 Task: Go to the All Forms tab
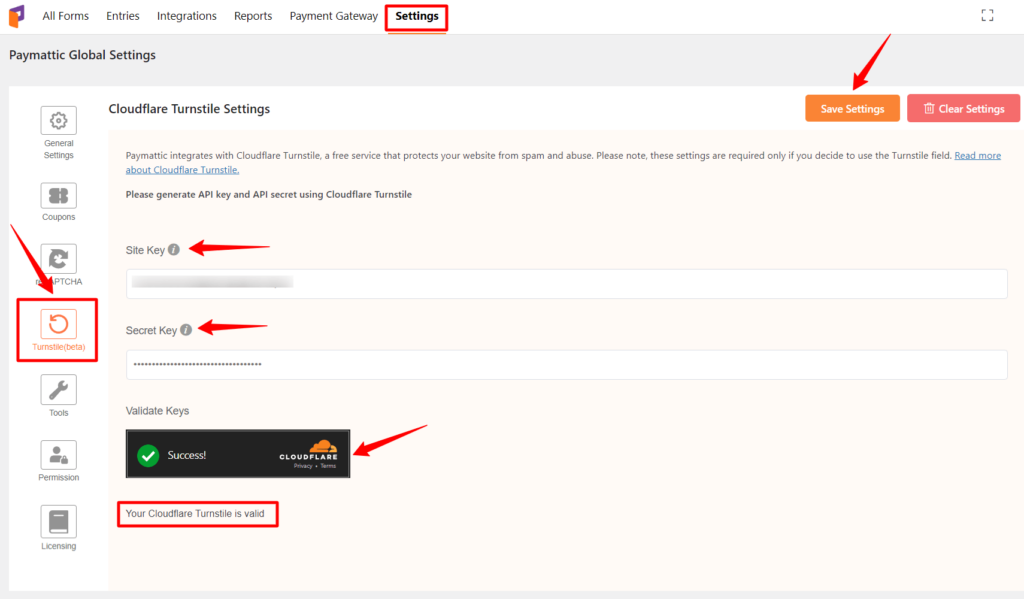point(65,16)
